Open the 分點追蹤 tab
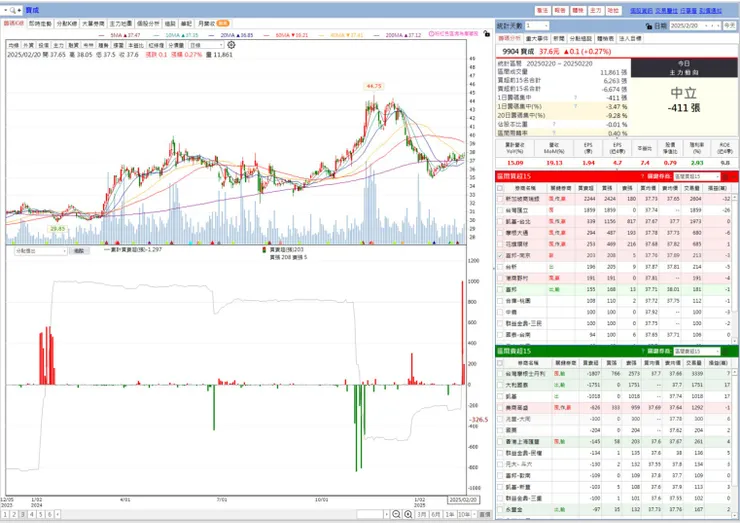 coord(580,38)
